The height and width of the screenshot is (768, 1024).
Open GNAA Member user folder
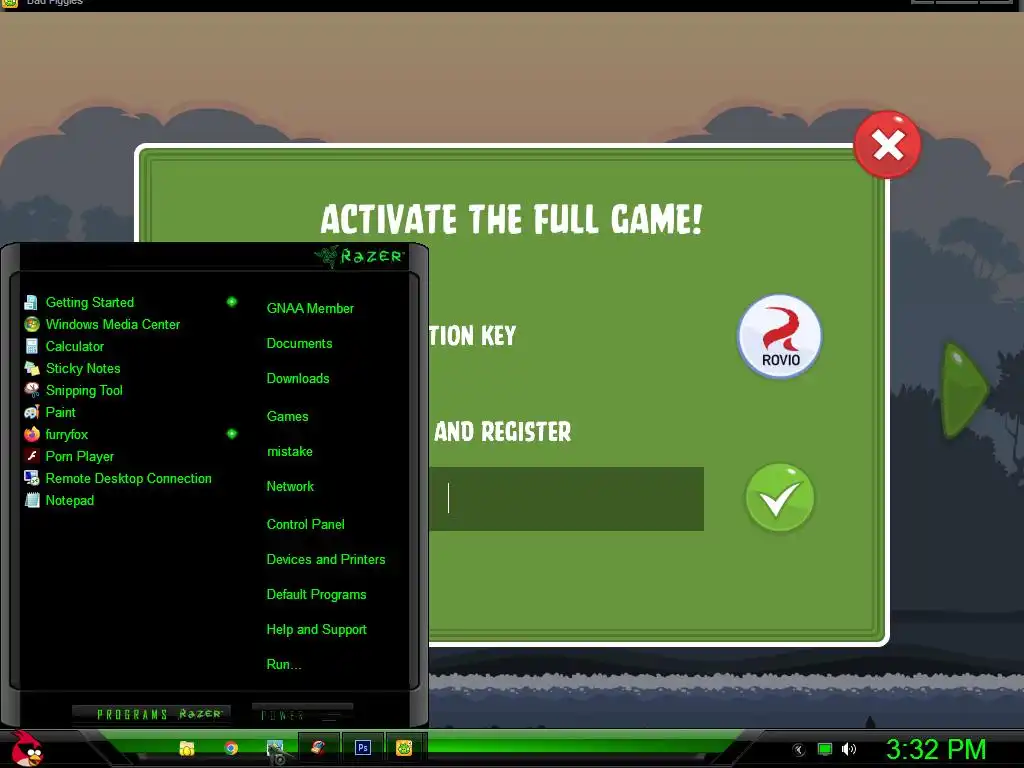tap(310, 308)
